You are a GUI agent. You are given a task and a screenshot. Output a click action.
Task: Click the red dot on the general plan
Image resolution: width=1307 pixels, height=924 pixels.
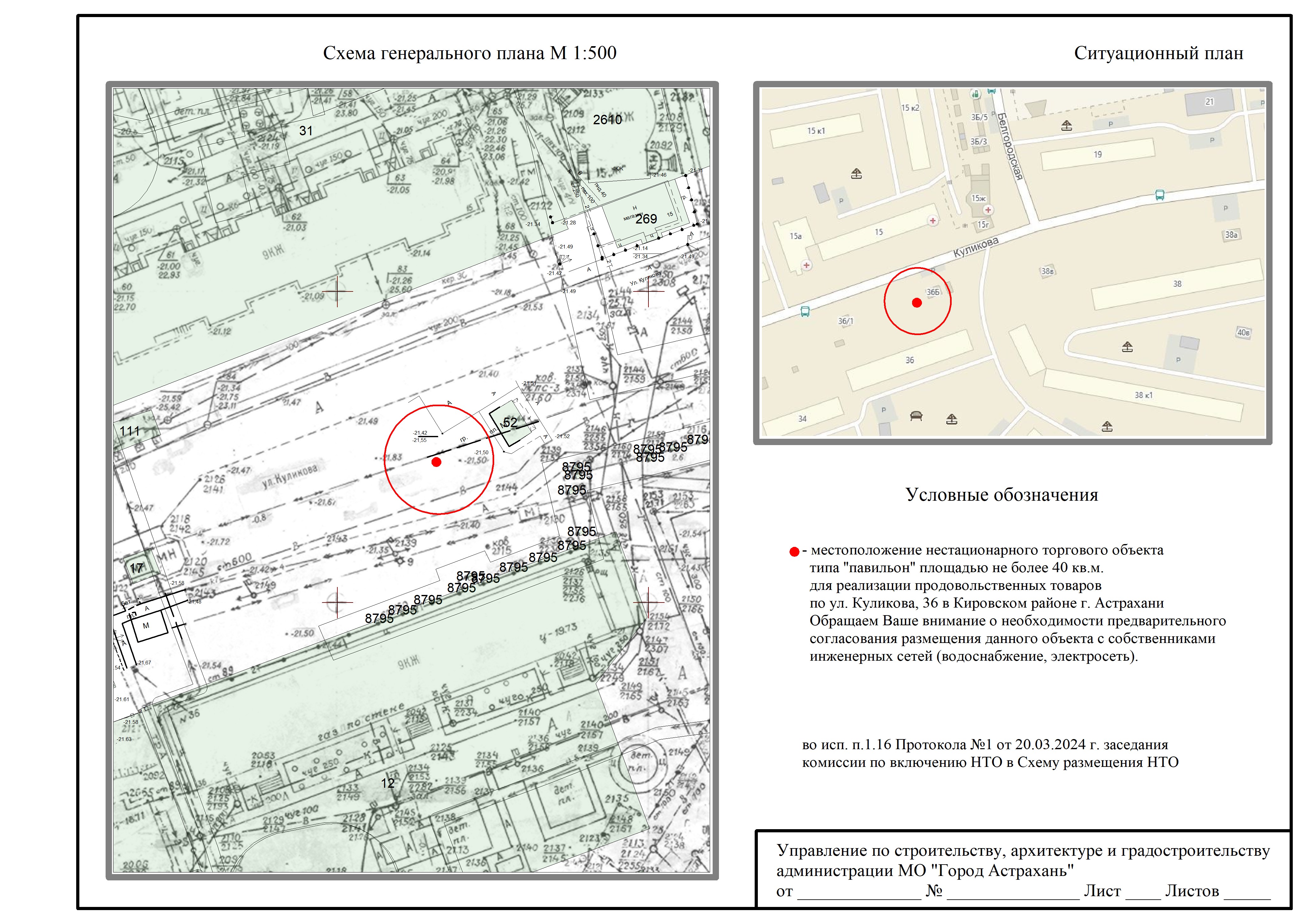437,462
